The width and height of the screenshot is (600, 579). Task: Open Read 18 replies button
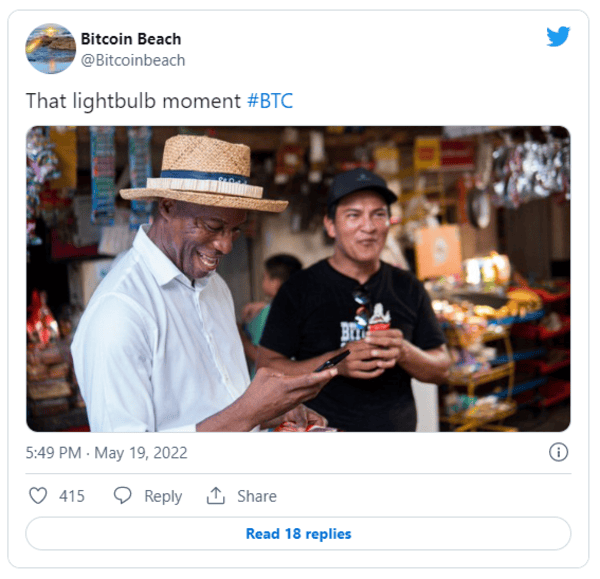point(298,534)
